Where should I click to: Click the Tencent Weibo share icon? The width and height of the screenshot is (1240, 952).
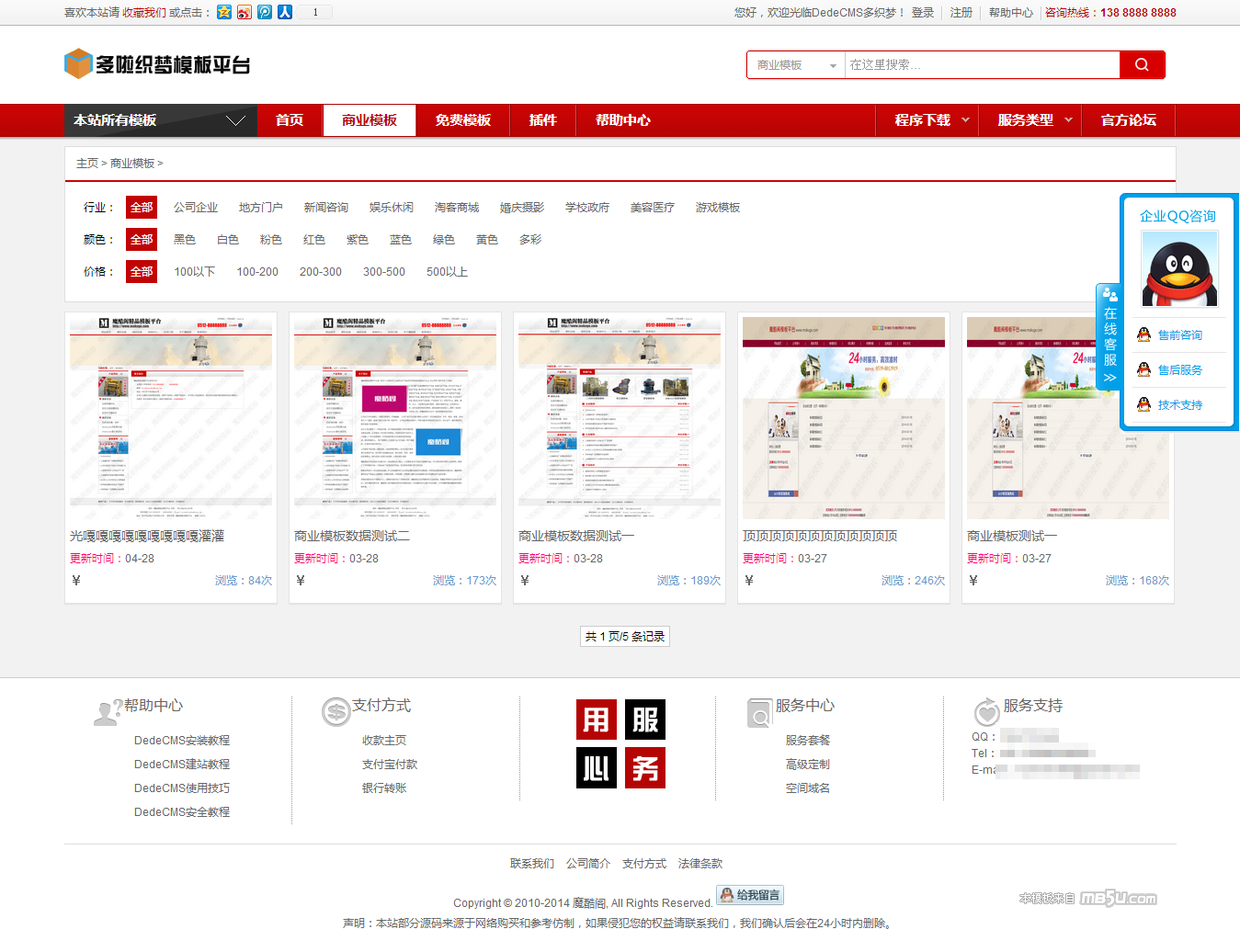click(265, 12)
